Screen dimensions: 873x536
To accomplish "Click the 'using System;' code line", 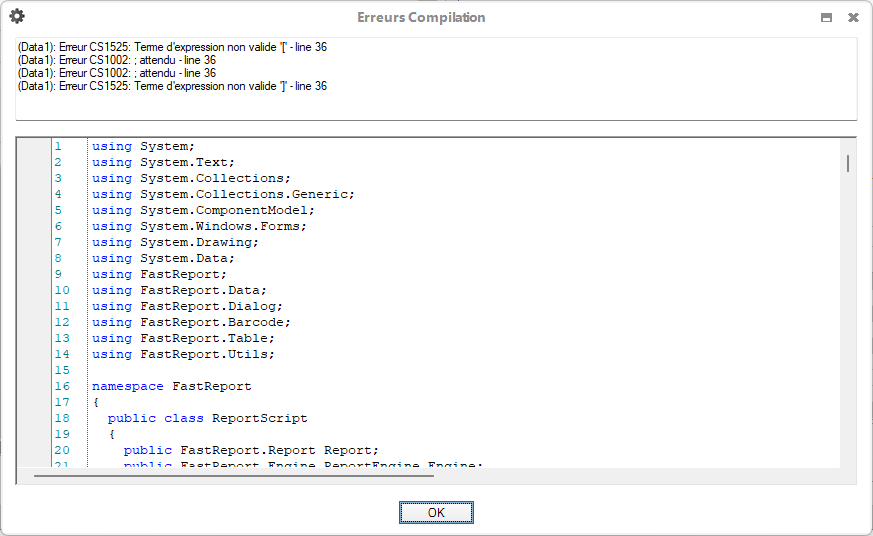I will pyautogui.click(x=143, y=146).
